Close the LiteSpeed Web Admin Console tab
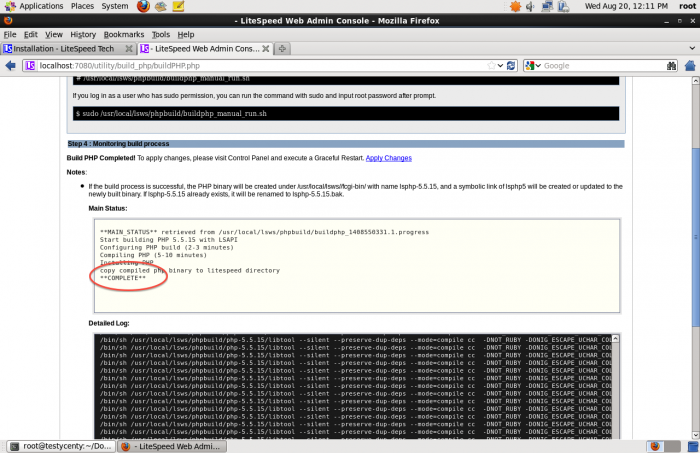This screenshot has width=700, height=453. pyautogui.click(x=266, y=49)
